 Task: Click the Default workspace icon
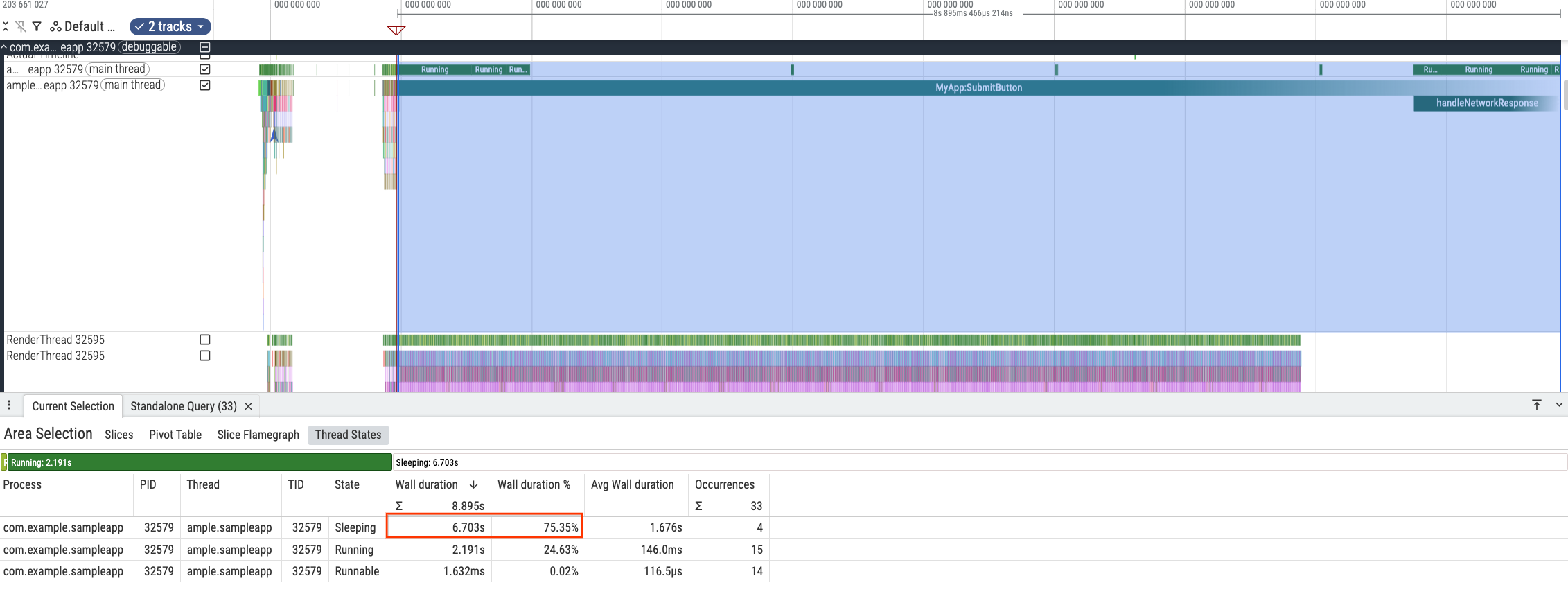click(55, 27)
